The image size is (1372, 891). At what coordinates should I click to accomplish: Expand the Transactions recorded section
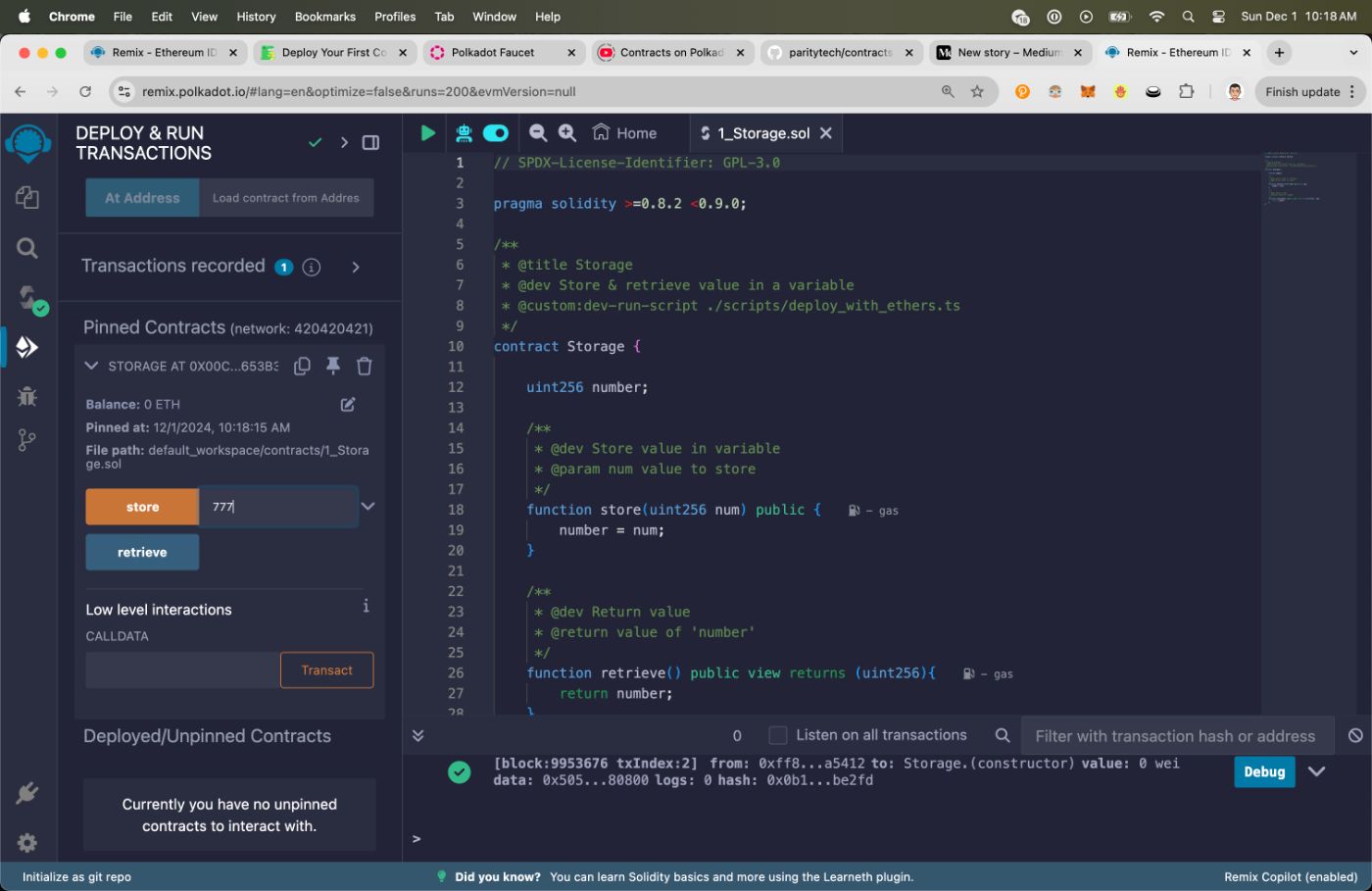(356, 267)
